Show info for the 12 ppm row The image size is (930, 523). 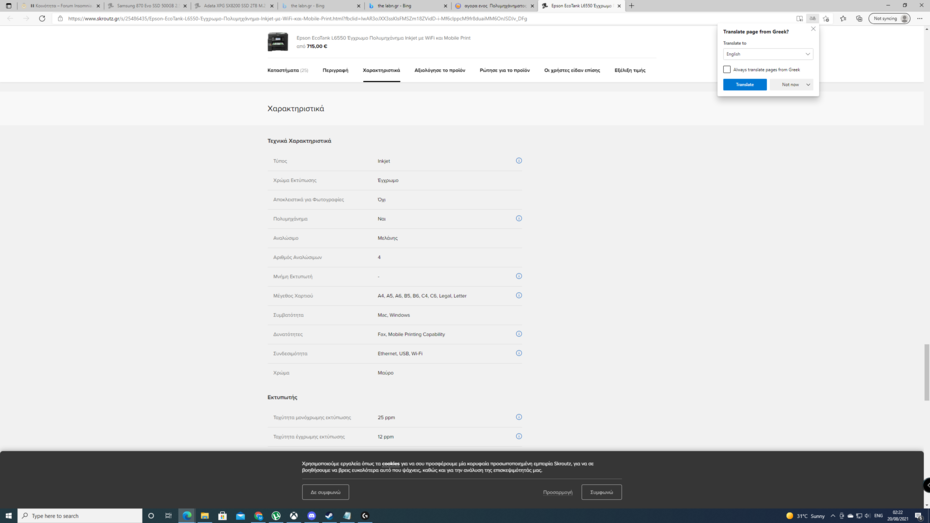519,436
